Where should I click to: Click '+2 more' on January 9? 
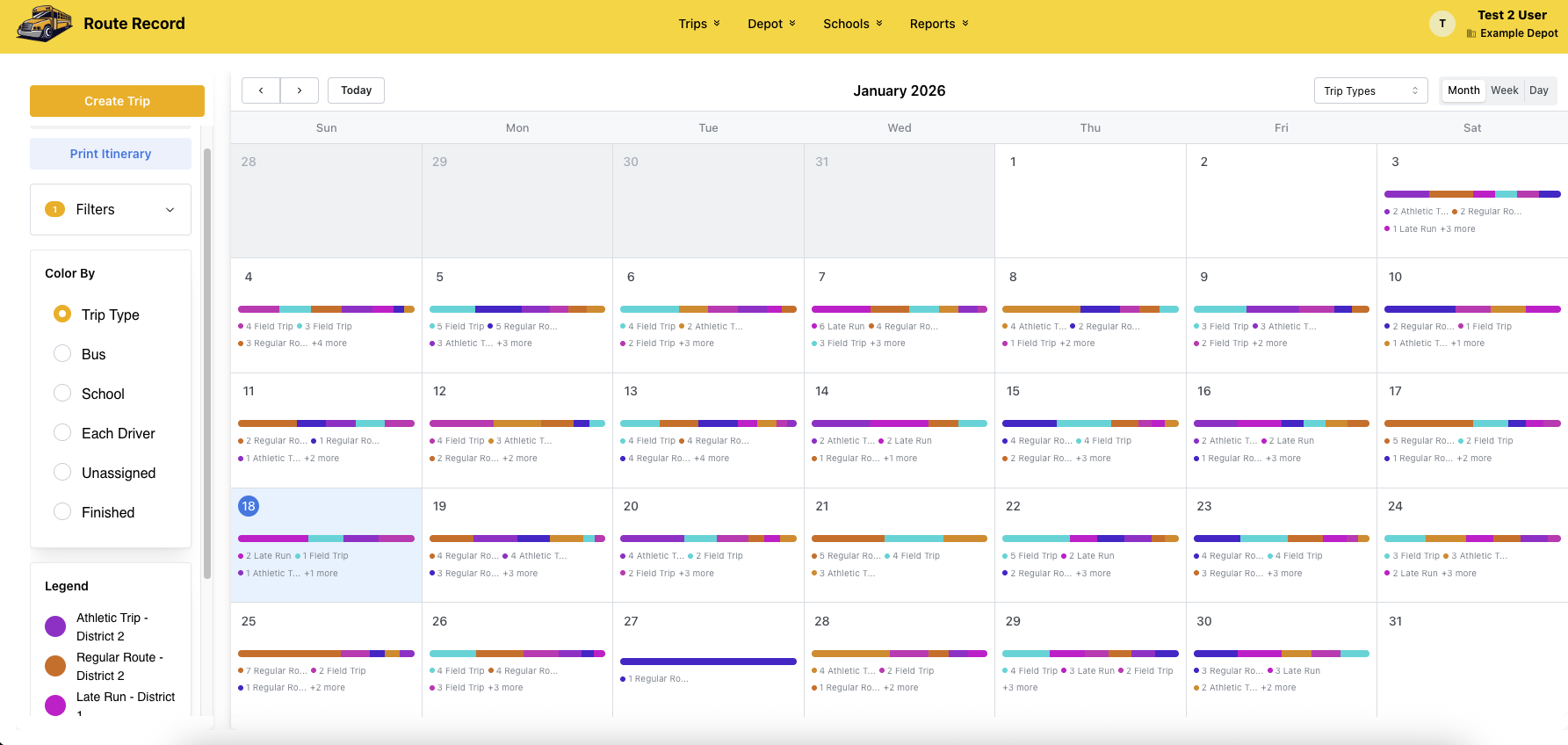(1269, 344)
